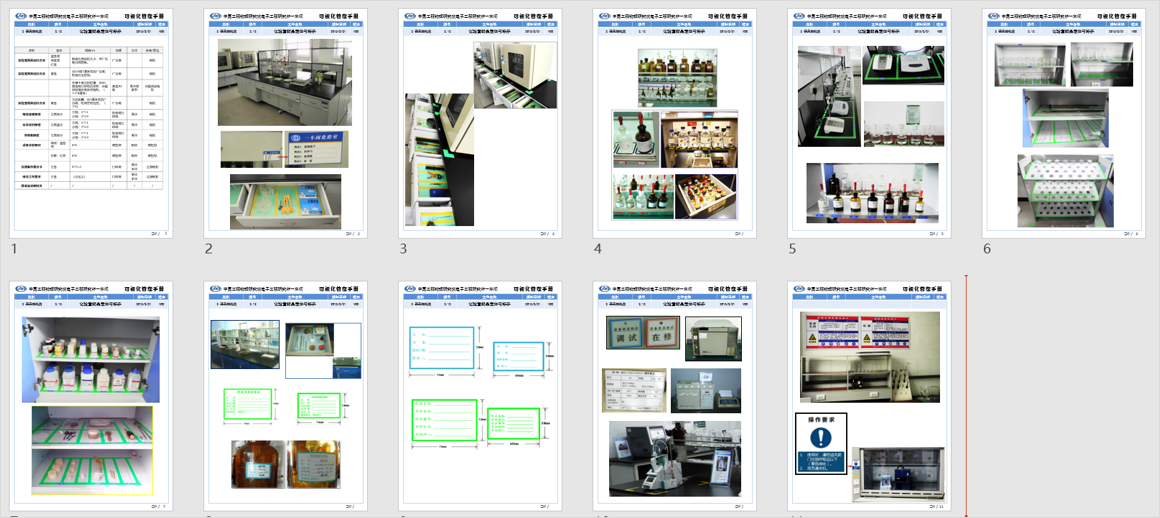Select slide 6 with test tube racks
This screenshot has width=1160, height=518.
[x=1064, y=123]
